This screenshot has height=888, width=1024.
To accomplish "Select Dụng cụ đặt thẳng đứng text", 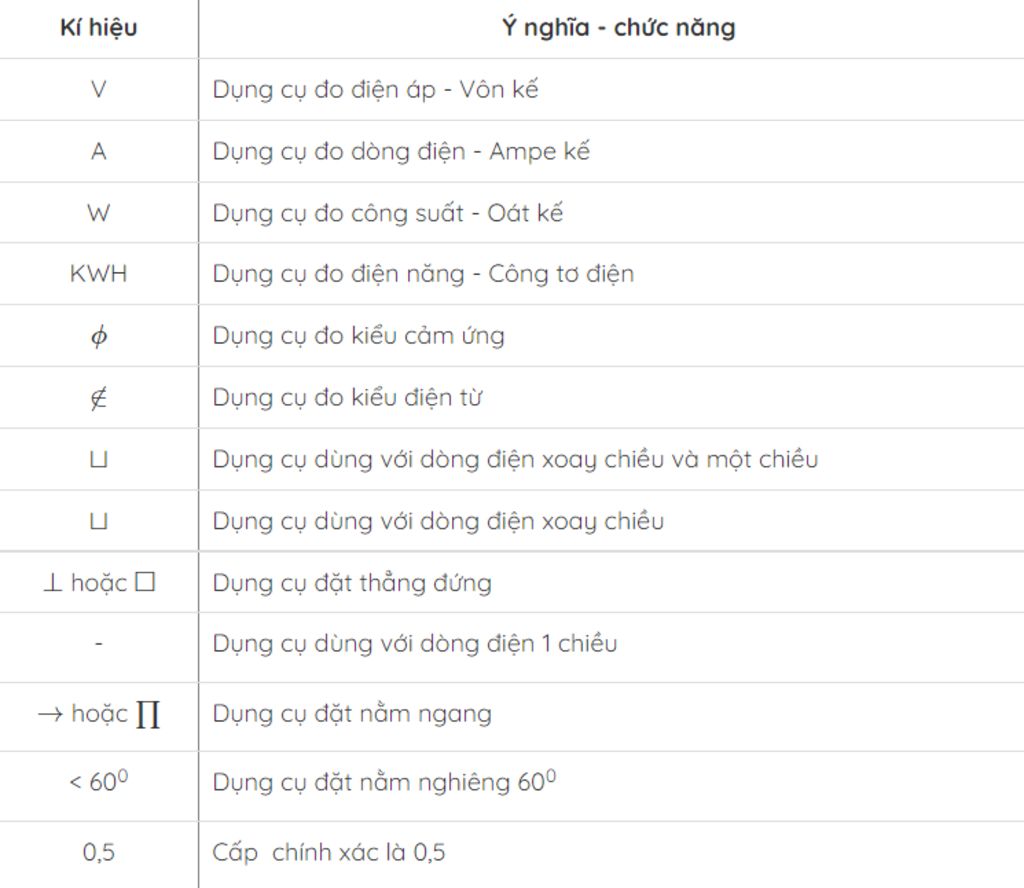I will click(x=352, y=583).
